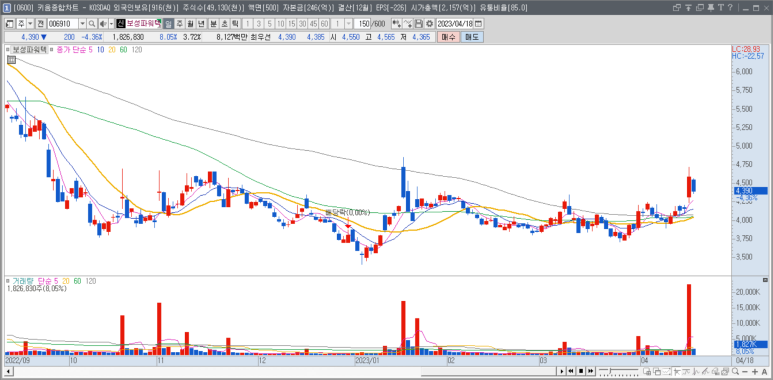The width and height of the screenshot is (773, 380).
Task: Click the line drawing tool icon
Action: click(408, 24)
